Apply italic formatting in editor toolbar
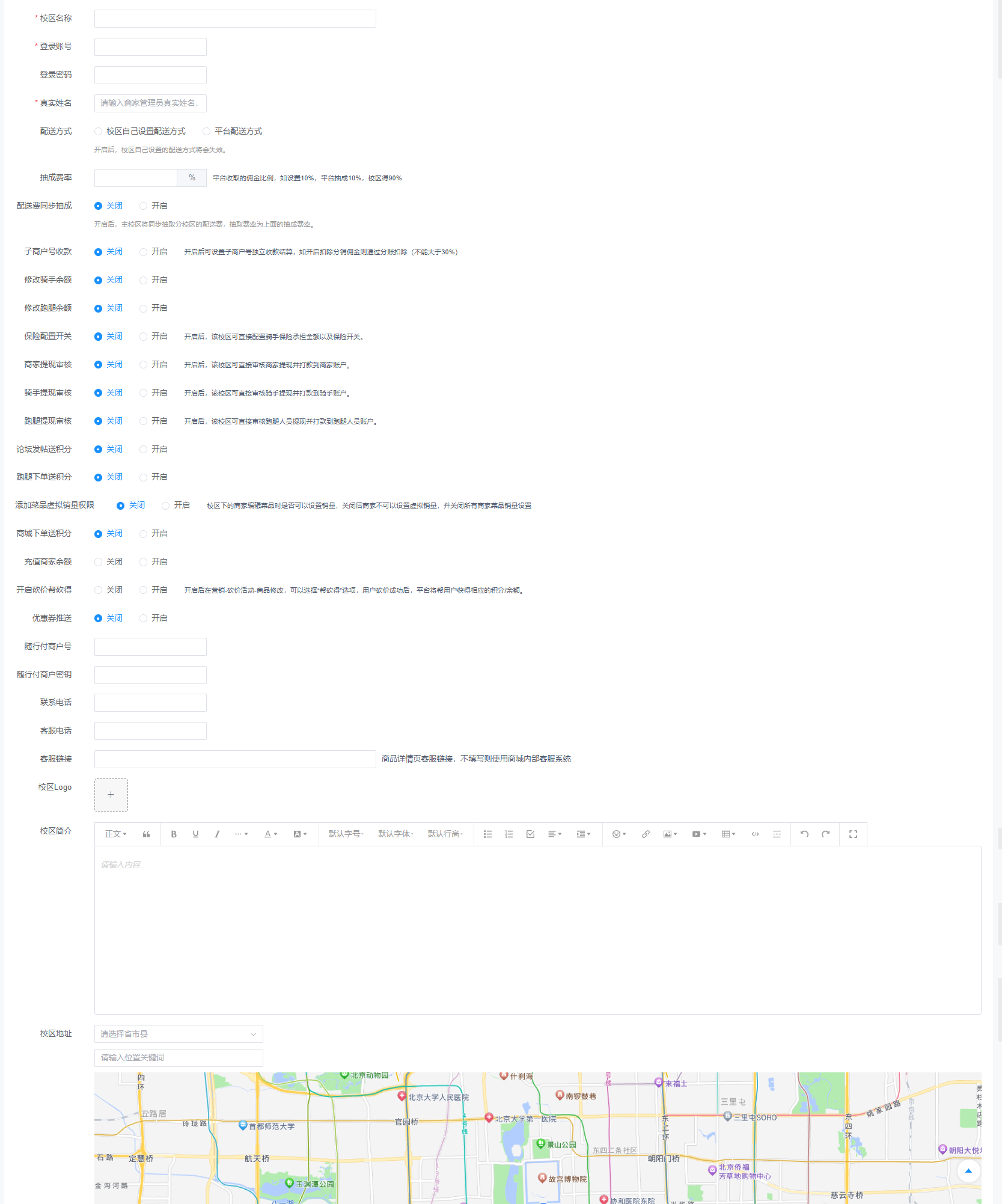The height and width of the screenshot is (1204, 1002). [217, 834]
